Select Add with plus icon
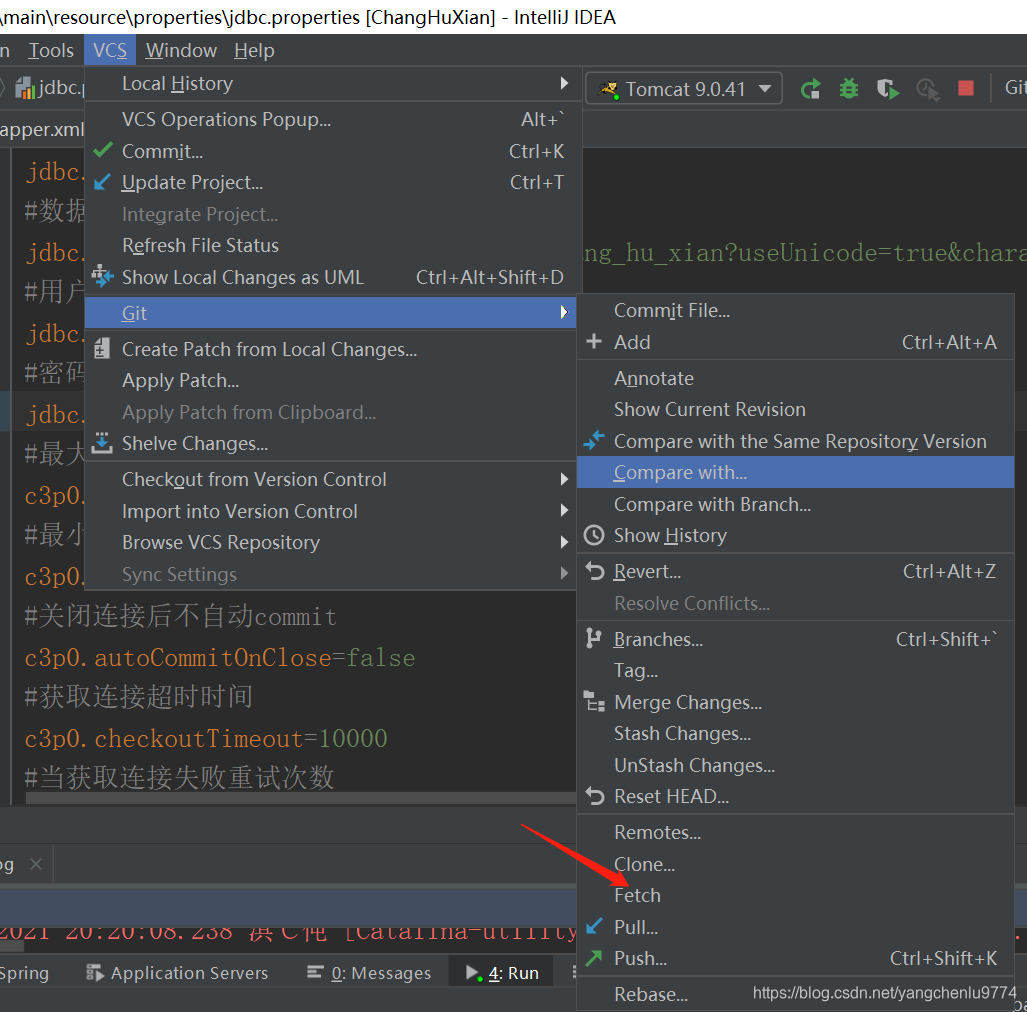 coord(796,343)
